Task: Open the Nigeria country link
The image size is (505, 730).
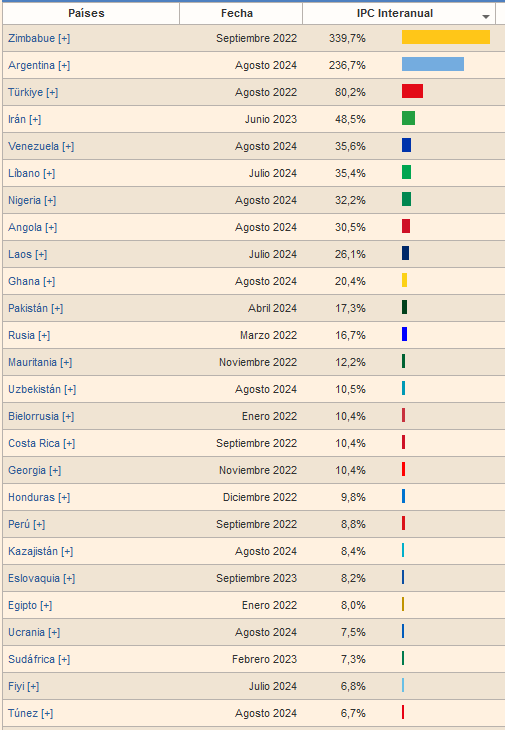Action: (x=24, y=200)
